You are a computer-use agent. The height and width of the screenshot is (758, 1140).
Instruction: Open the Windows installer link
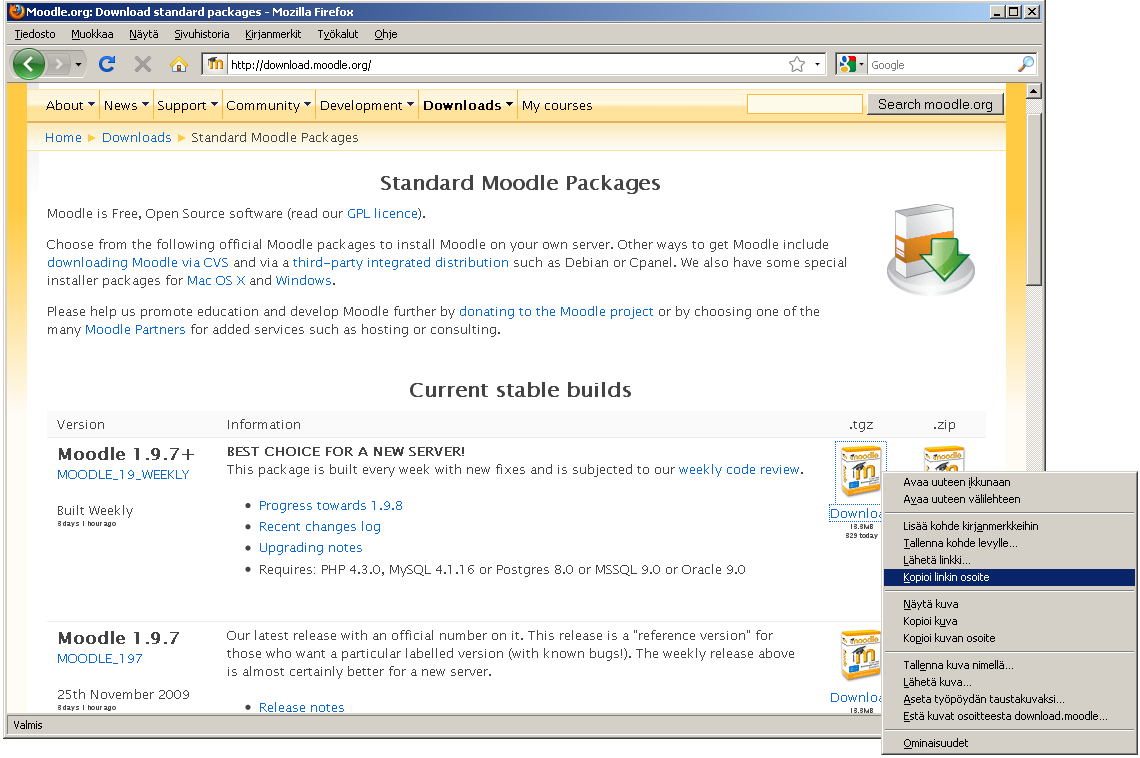[303, 281]
